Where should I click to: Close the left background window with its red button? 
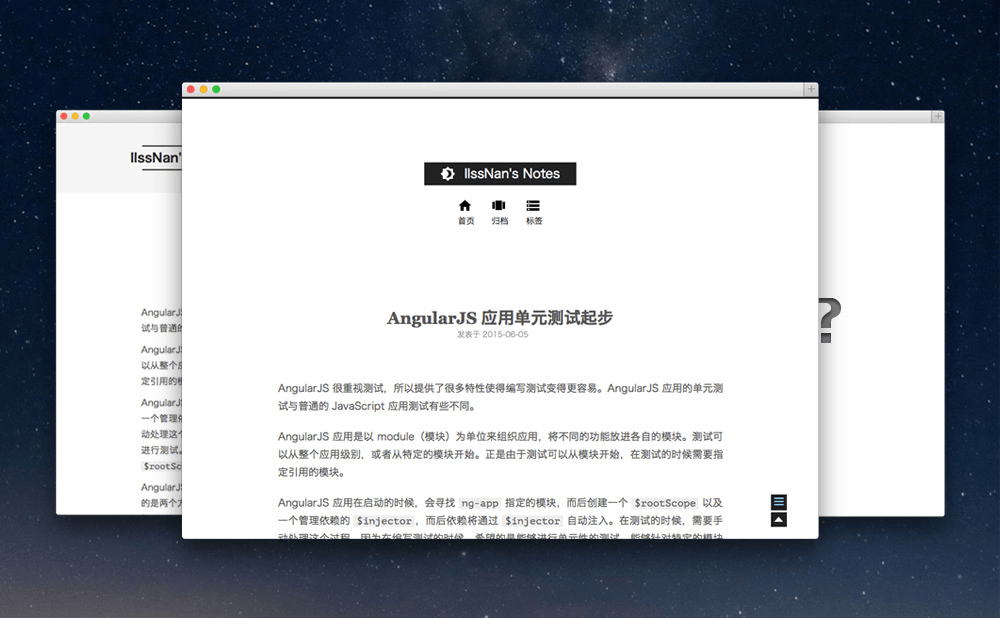pos(65,115)
